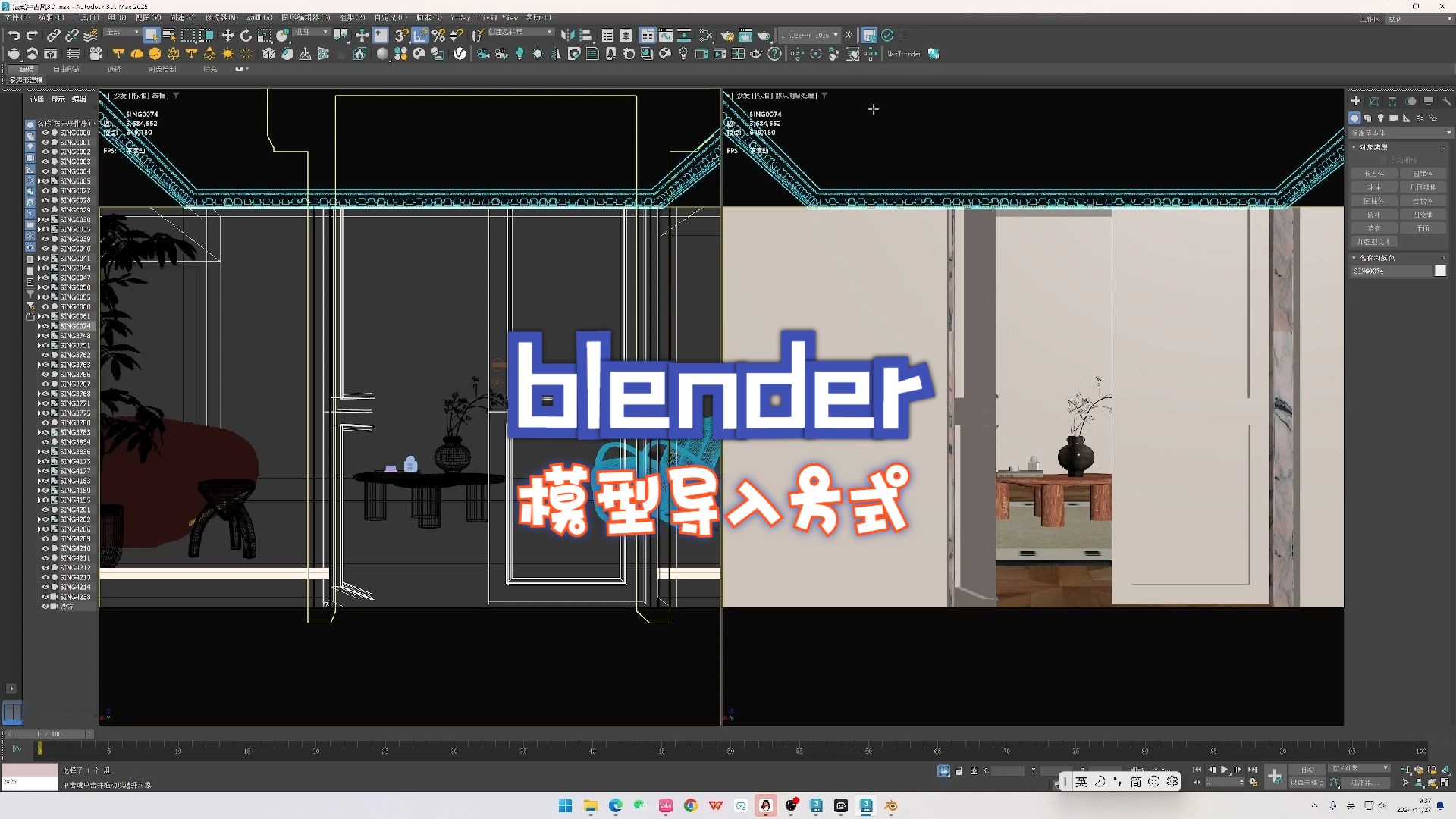This screenshot has height=819, width=1456.
Task: Open the selection filter dropdown reading 全部
Action: pos(121,33)
